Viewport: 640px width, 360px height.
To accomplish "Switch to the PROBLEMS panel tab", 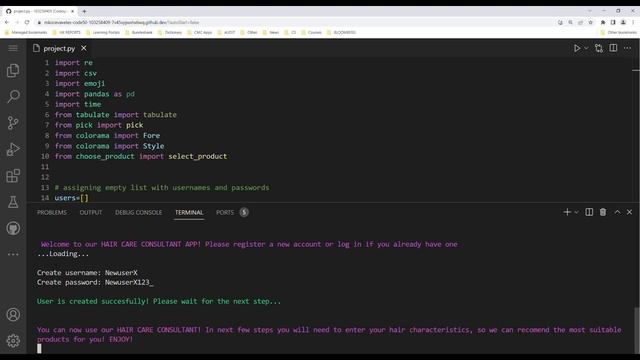I will (x=51, y=212).
